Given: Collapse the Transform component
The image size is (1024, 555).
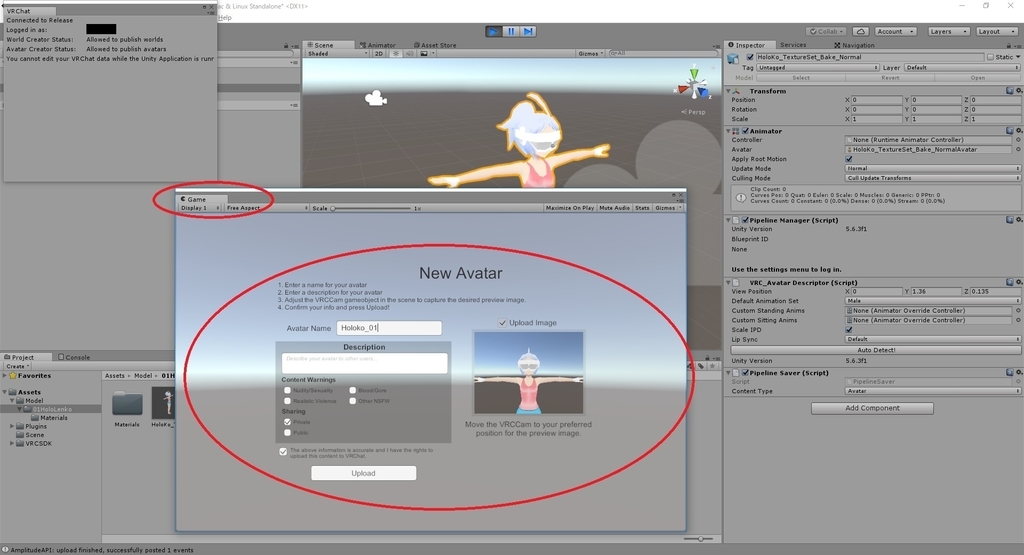Looking at the screenshot, I should click(x=729, y=91).
